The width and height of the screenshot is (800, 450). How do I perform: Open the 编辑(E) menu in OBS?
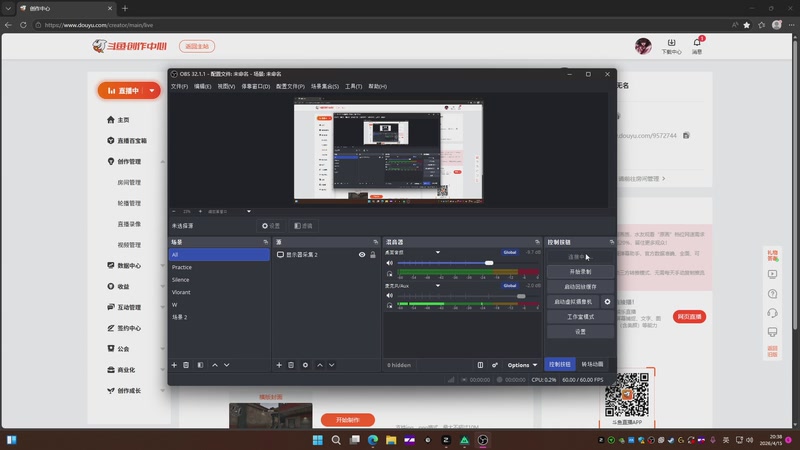click(x=203, y=86)
